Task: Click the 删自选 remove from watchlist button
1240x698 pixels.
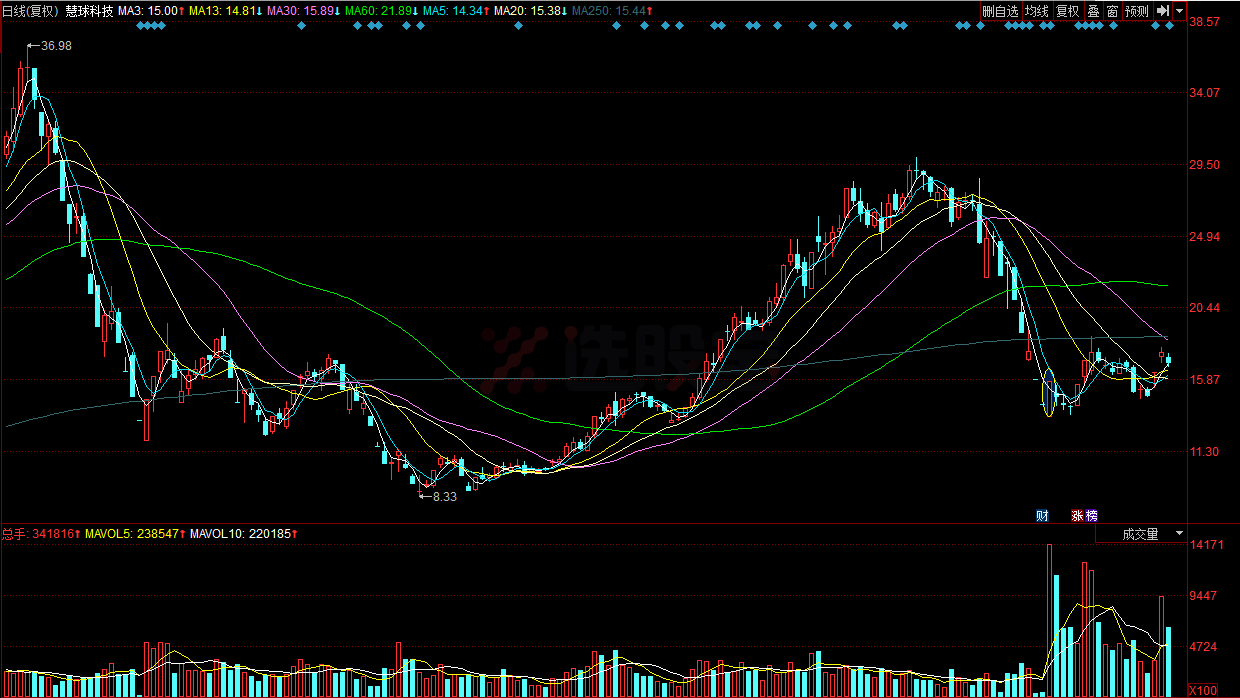Action: click(x=1000, y=11)
